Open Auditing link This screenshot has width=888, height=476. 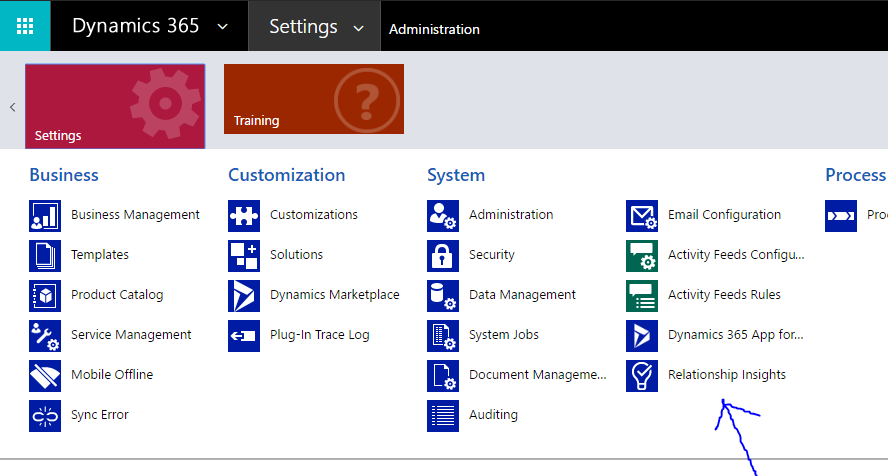point(493,415)
